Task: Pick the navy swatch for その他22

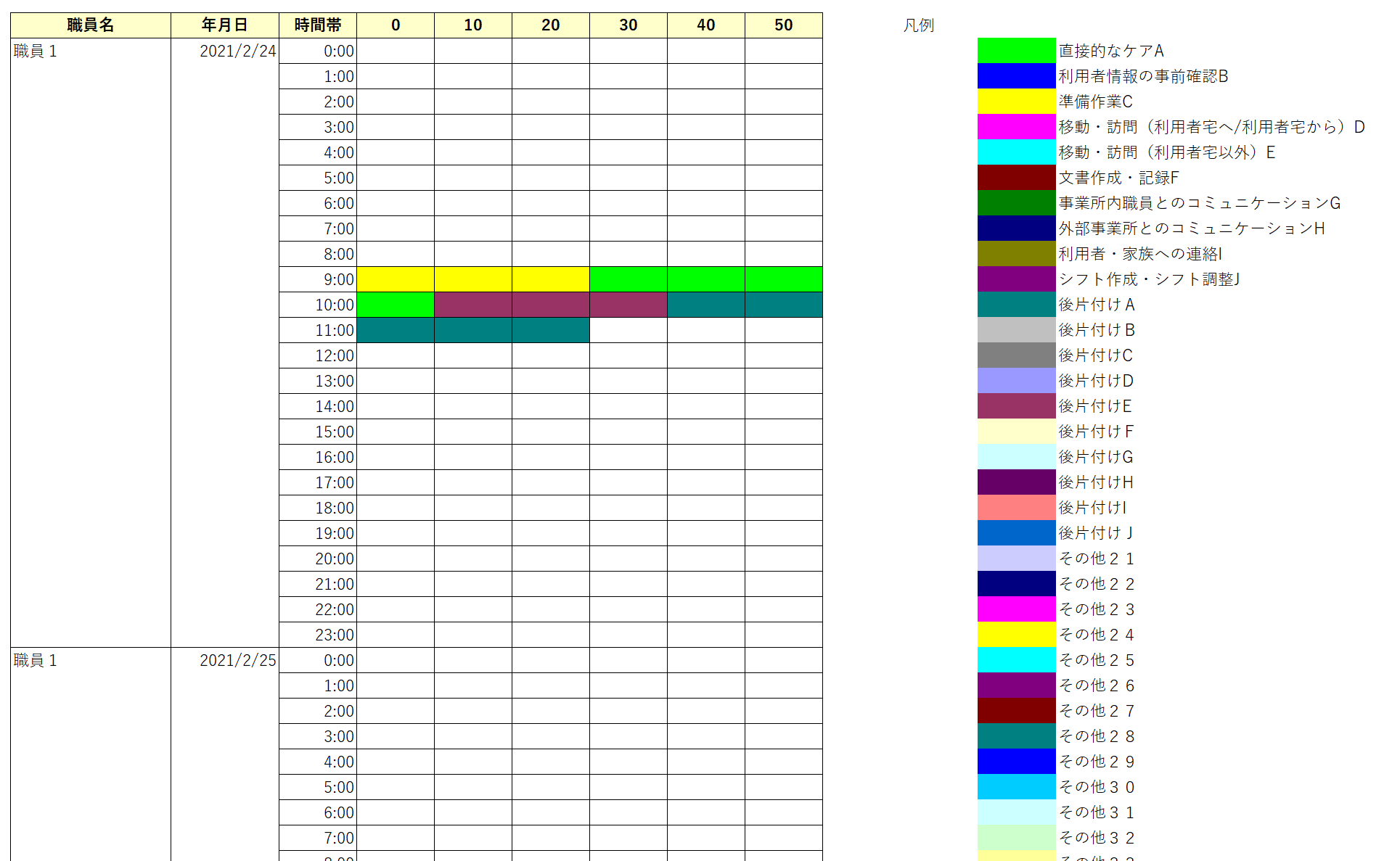Action: tap(1016, 584)
